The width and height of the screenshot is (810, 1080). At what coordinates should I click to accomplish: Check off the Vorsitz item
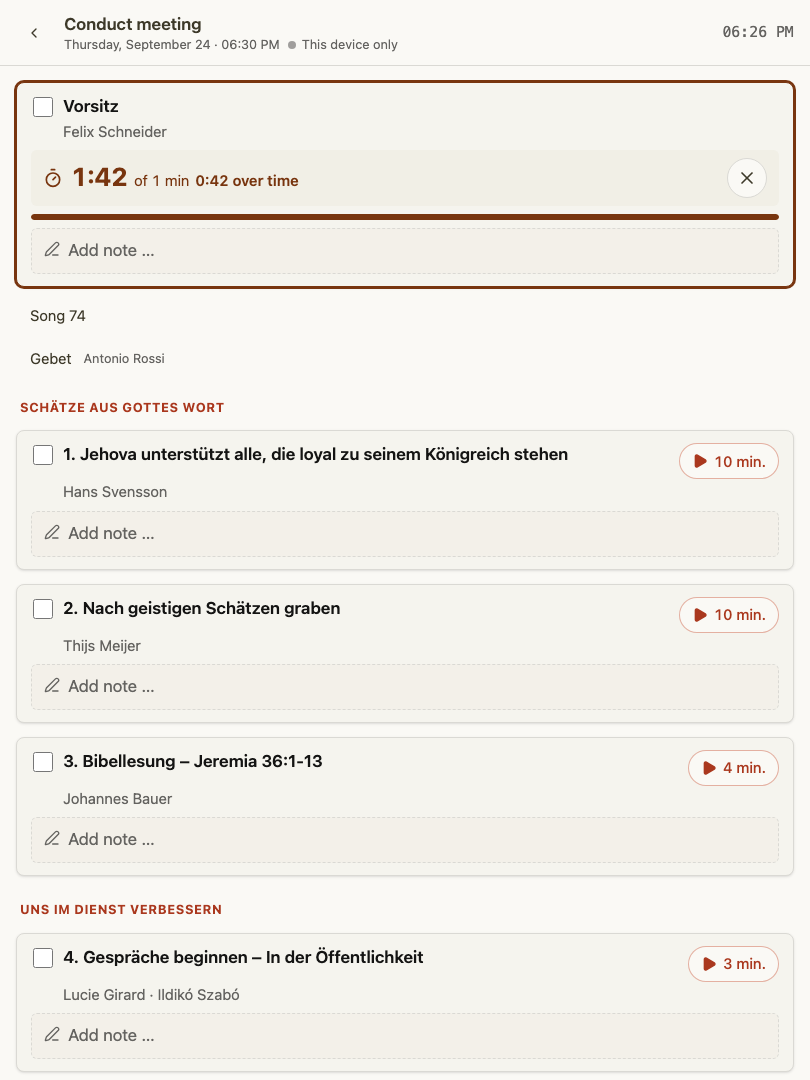pyautogui.click(x=43, y=107)
